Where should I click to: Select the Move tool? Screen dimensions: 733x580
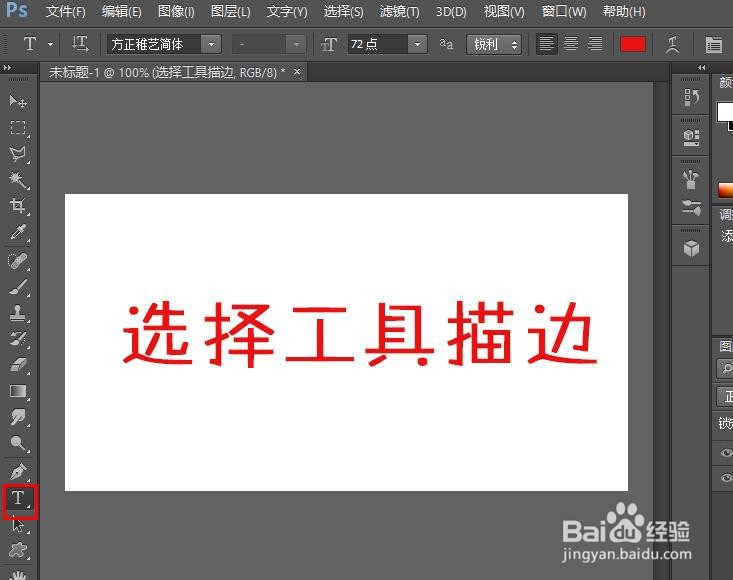click(18, 101)
